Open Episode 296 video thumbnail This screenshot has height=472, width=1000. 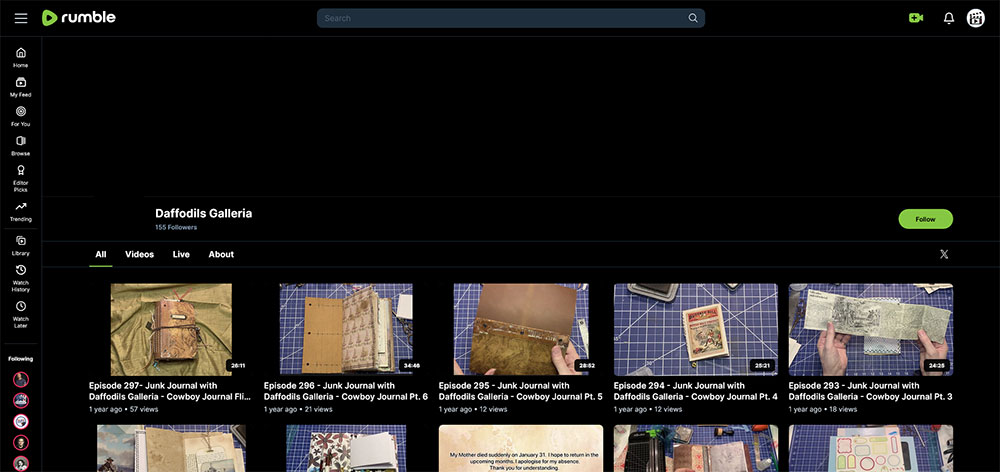[346, 329]
